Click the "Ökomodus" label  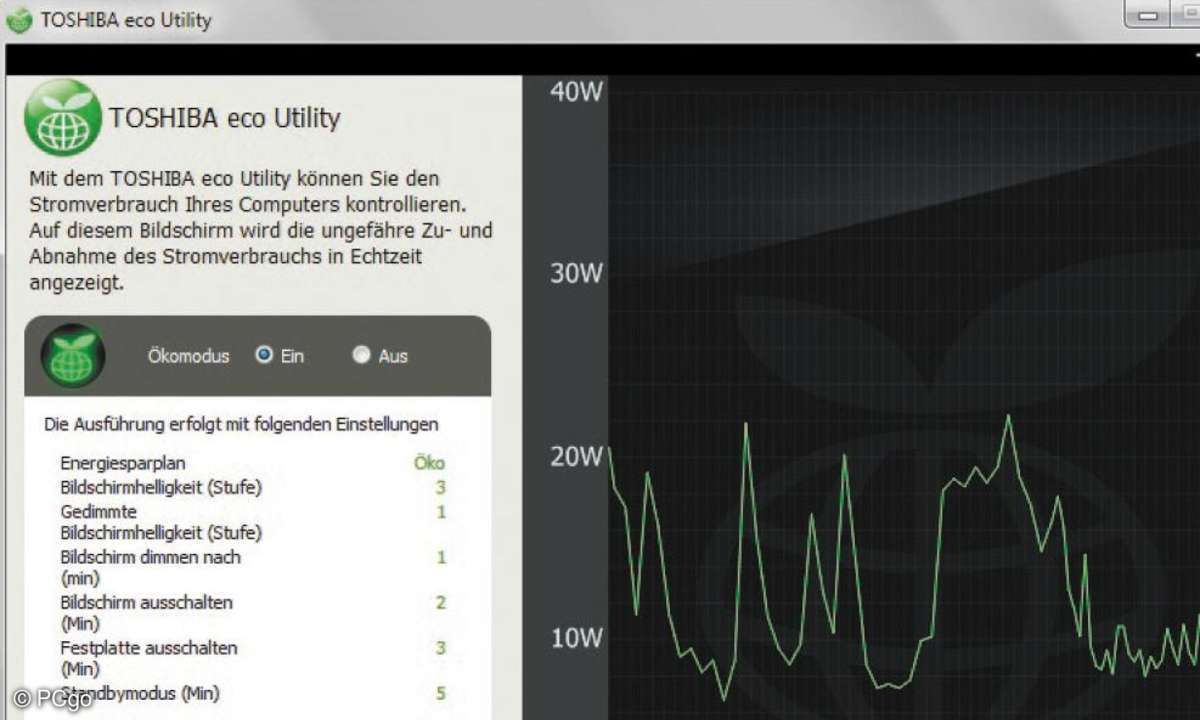pos(189,356)
